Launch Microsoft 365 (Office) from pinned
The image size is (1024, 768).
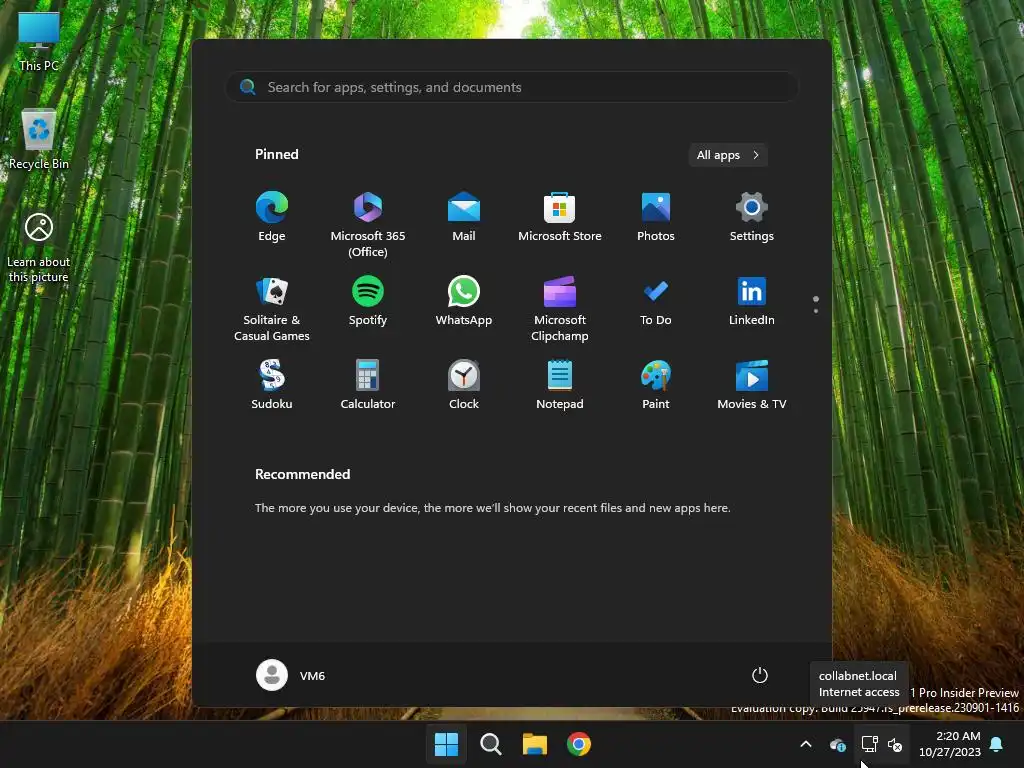368,225
